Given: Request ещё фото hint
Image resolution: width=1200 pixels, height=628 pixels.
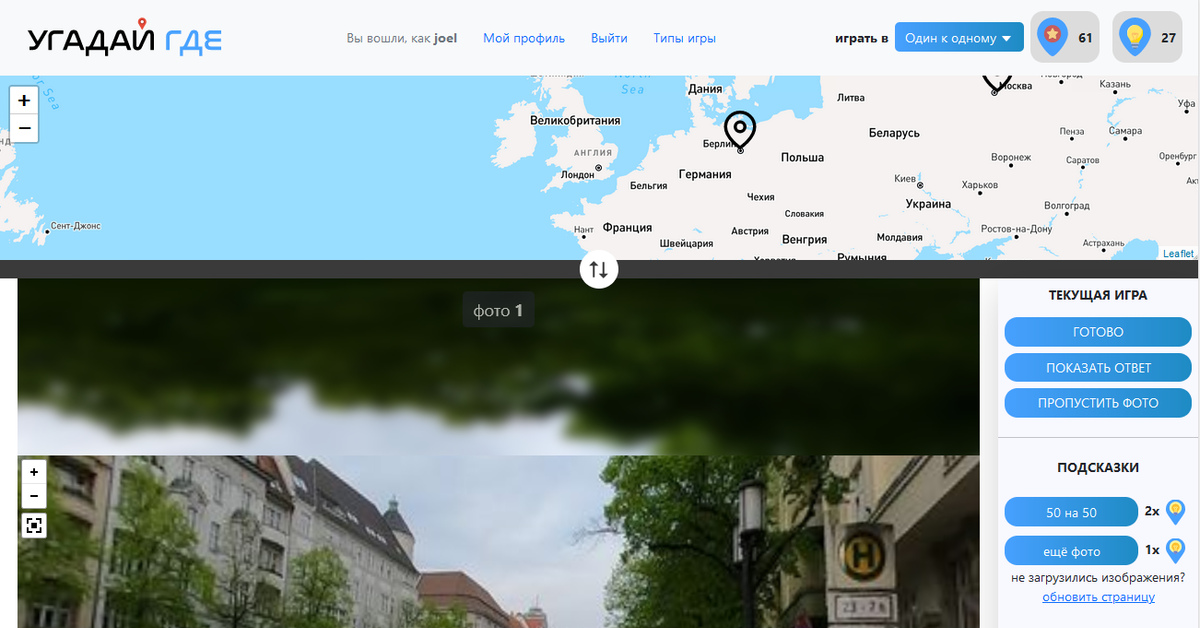Looking at the screenshot, I should tap(1071, 551).
